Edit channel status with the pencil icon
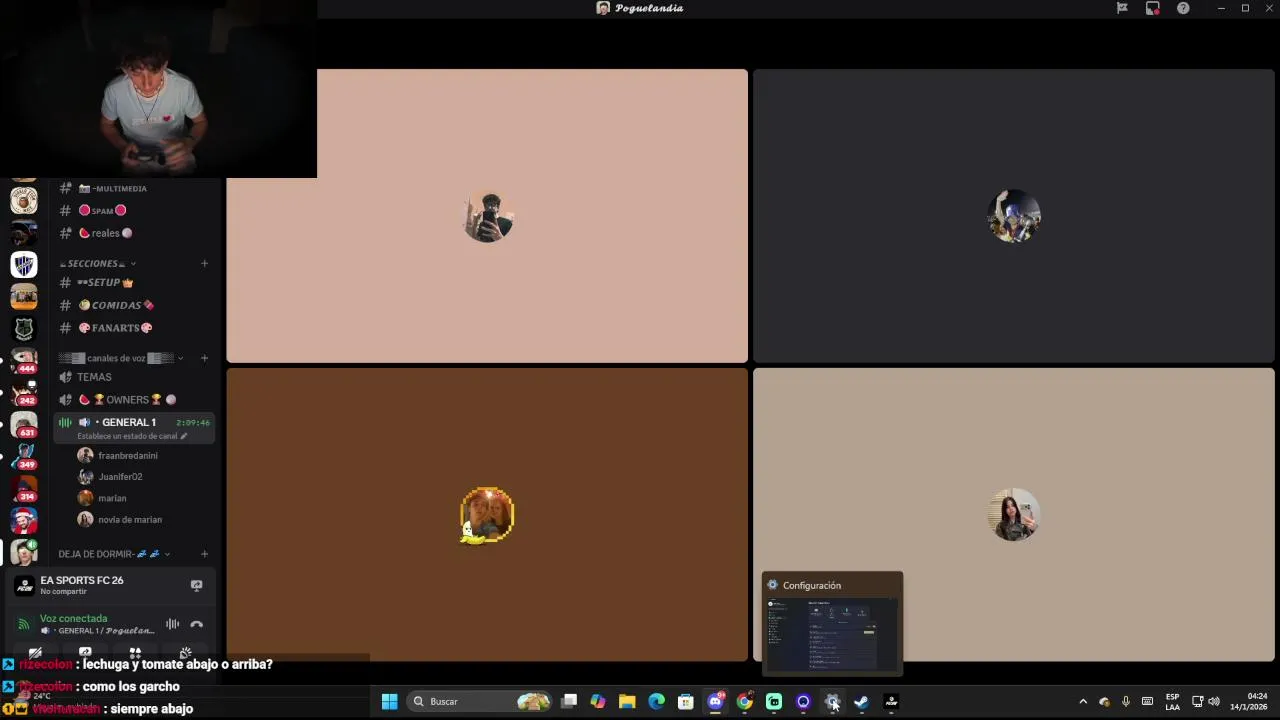Screen dimensions: 1280x720 pos(183,436)
